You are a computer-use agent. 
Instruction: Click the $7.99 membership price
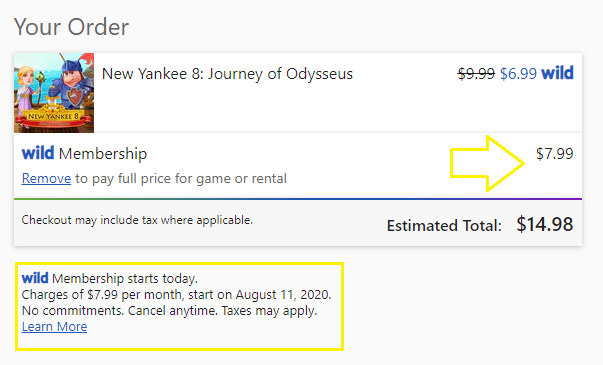tap(555, 153)
